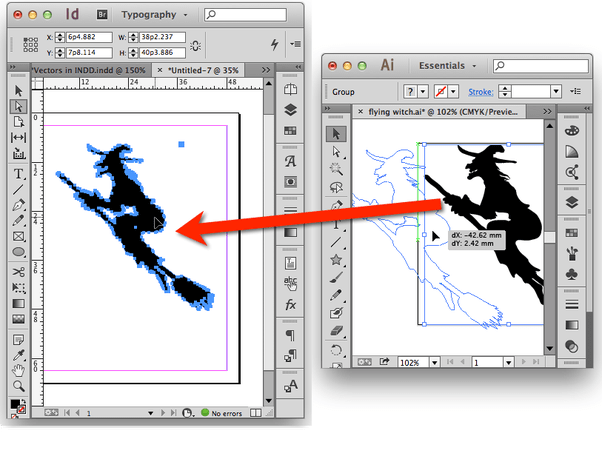This screenshot has height=462, width=602.
Task: Select the Illustrator Lasso tool
Action: click(336, 187)
